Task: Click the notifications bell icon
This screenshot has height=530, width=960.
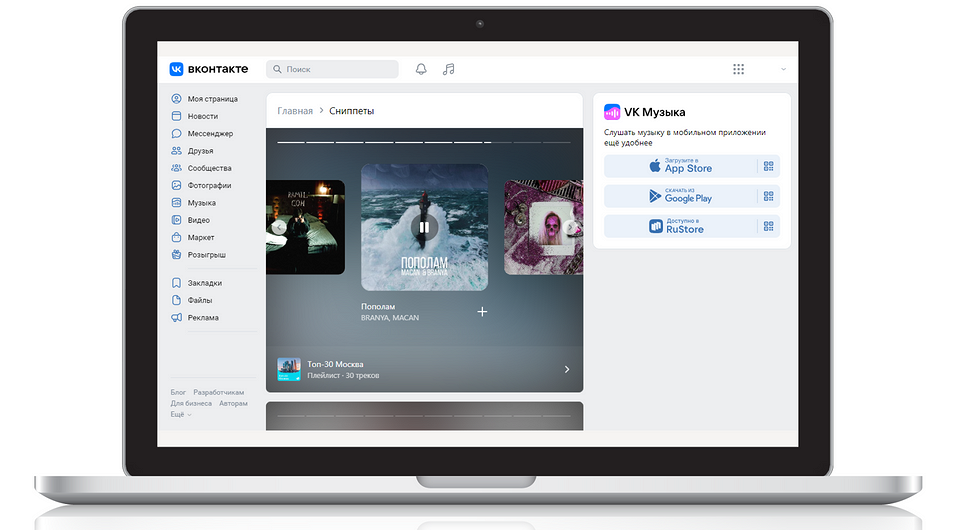Action: point(421,69)
